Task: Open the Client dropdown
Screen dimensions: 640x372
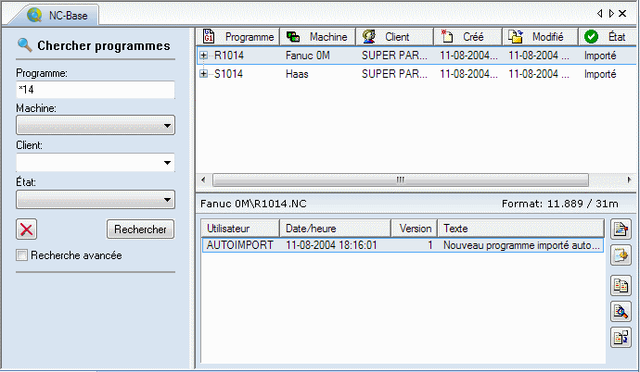Action: click(x=96, y=163)
